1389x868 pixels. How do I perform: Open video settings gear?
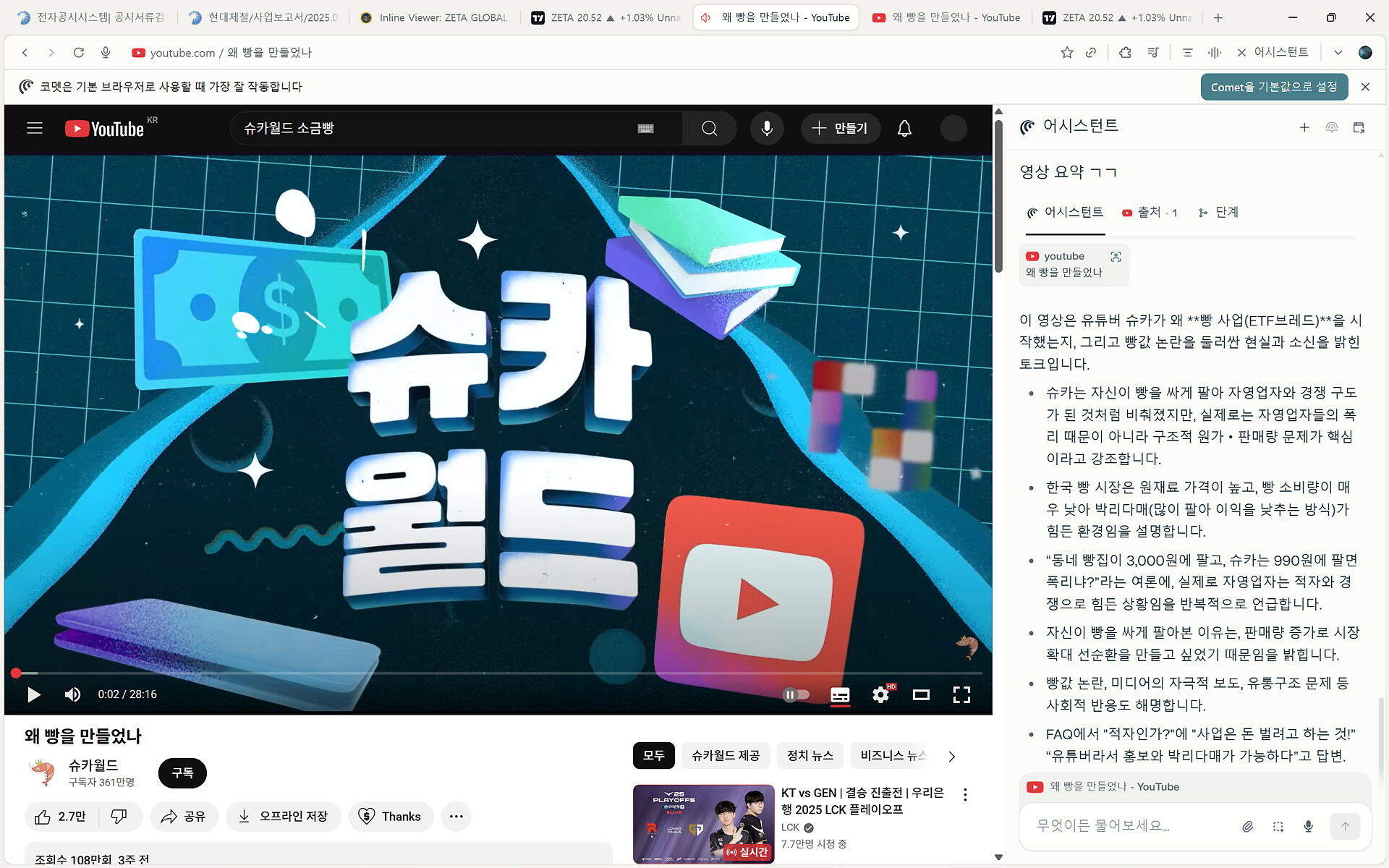[880, 694]
